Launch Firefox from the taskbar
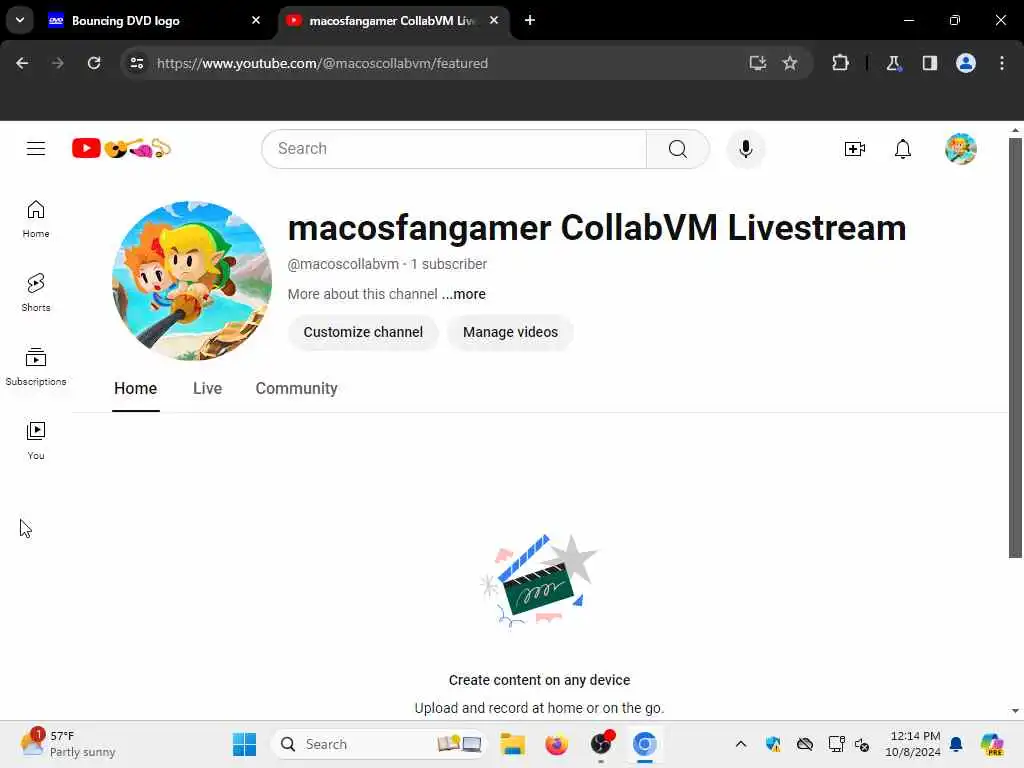The image size is (1024, 768). pos(556,744)
